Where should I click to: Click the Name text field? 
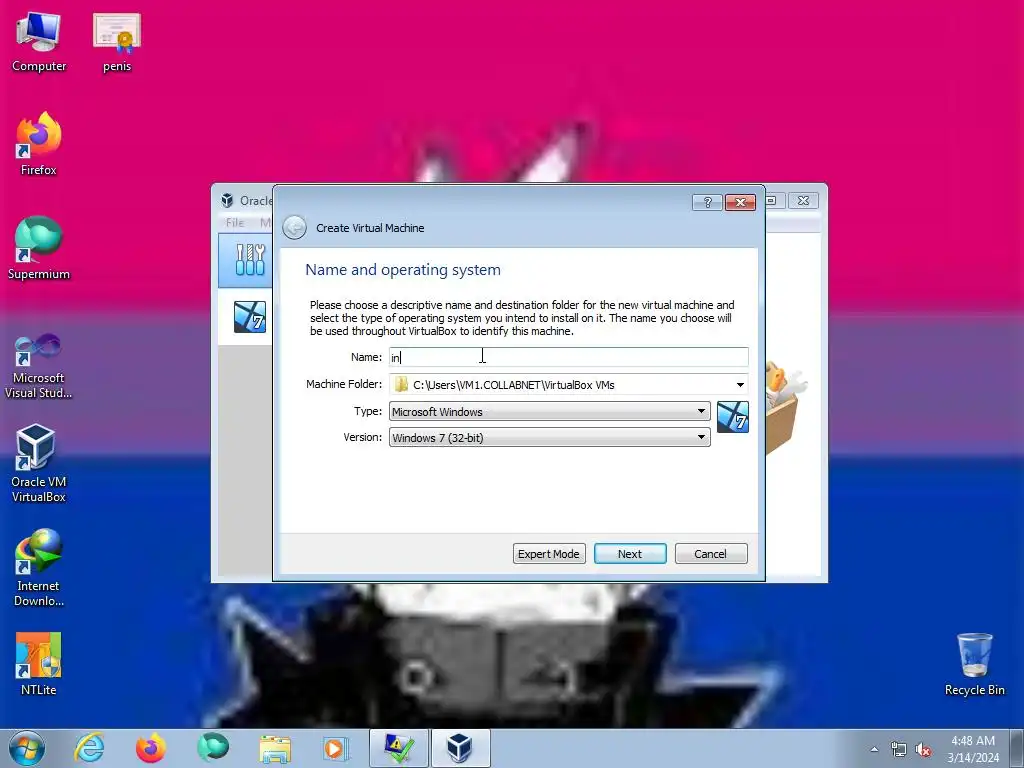coord(568,357)
